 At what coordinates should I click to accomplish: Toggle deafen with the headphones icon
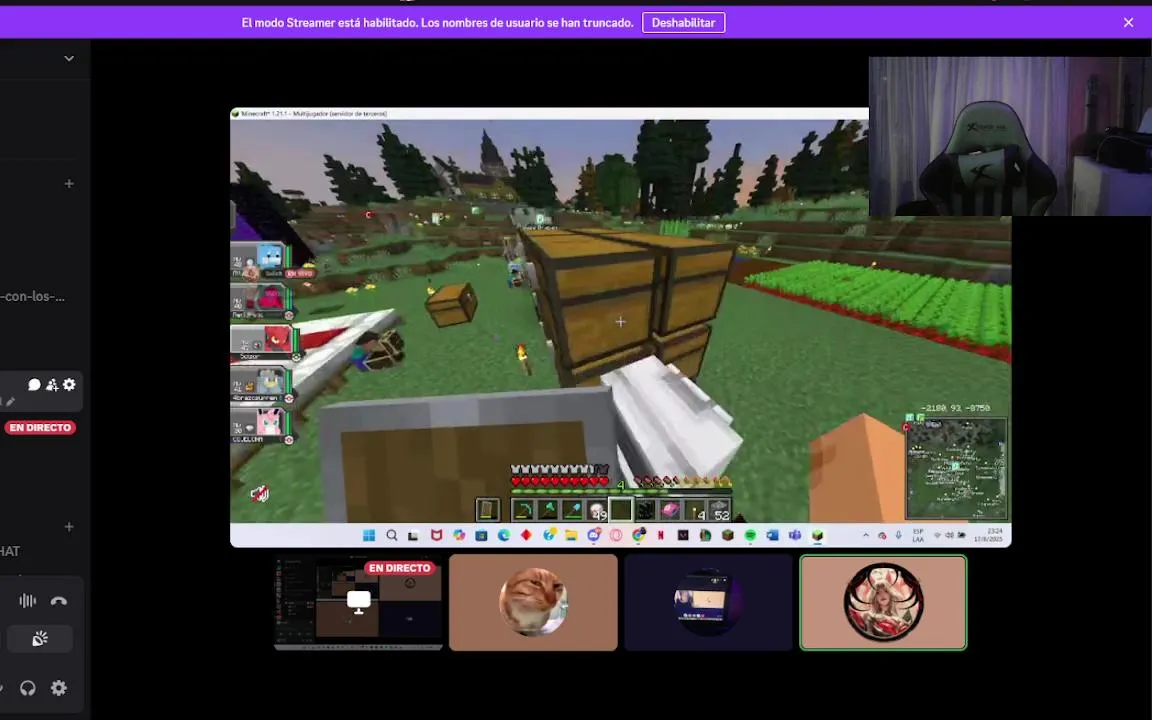click(x=27, y=688)
